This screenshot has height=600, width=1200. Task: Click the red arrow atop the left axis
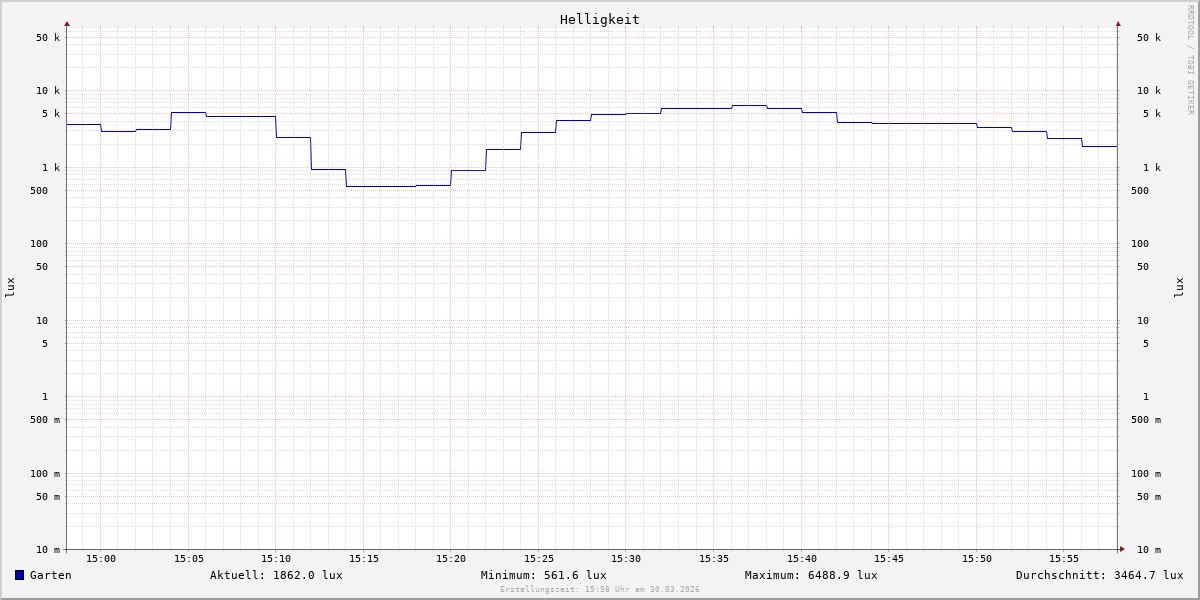pyautogui.click(x=67, y=24)
